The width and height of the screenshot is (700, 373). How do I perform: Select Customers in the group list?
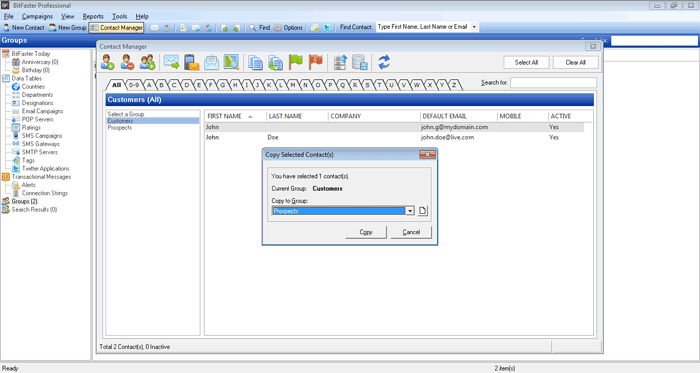pos(153,121)
